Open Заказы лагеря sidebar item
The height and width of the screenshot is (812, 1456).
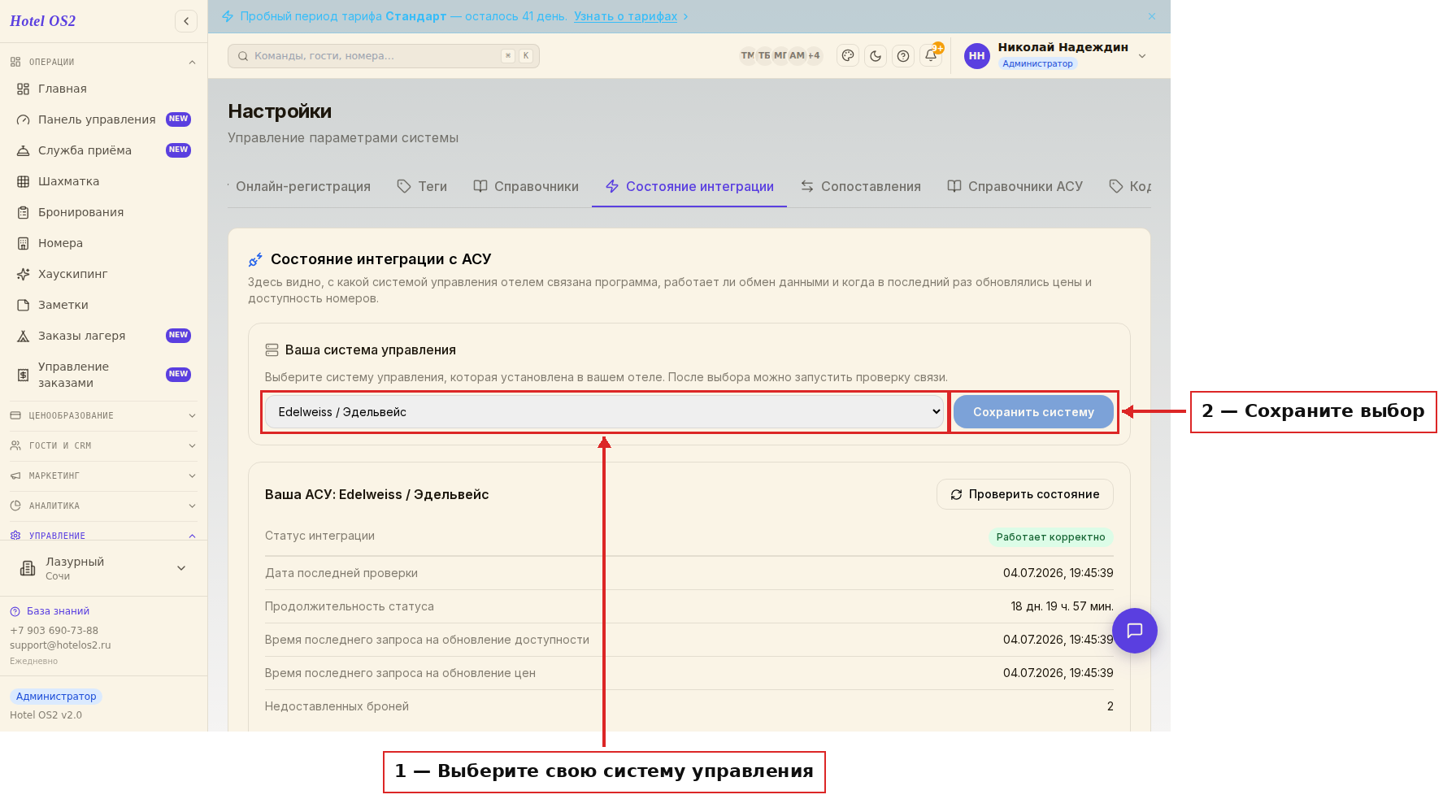click(103, 336)
